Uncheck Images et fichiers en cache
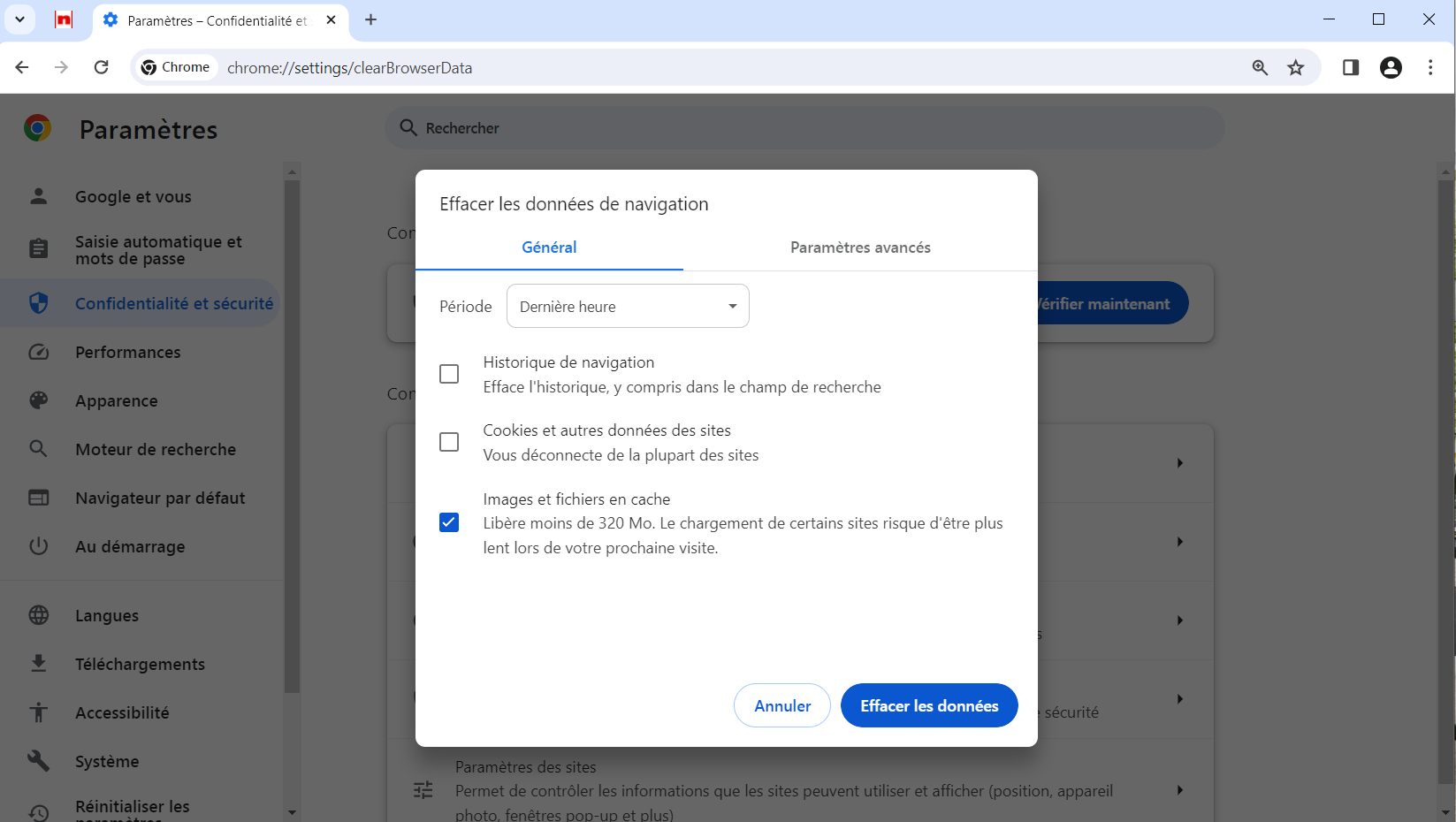This screenshot has width=1456, height=822. click(x=449, y=522)
